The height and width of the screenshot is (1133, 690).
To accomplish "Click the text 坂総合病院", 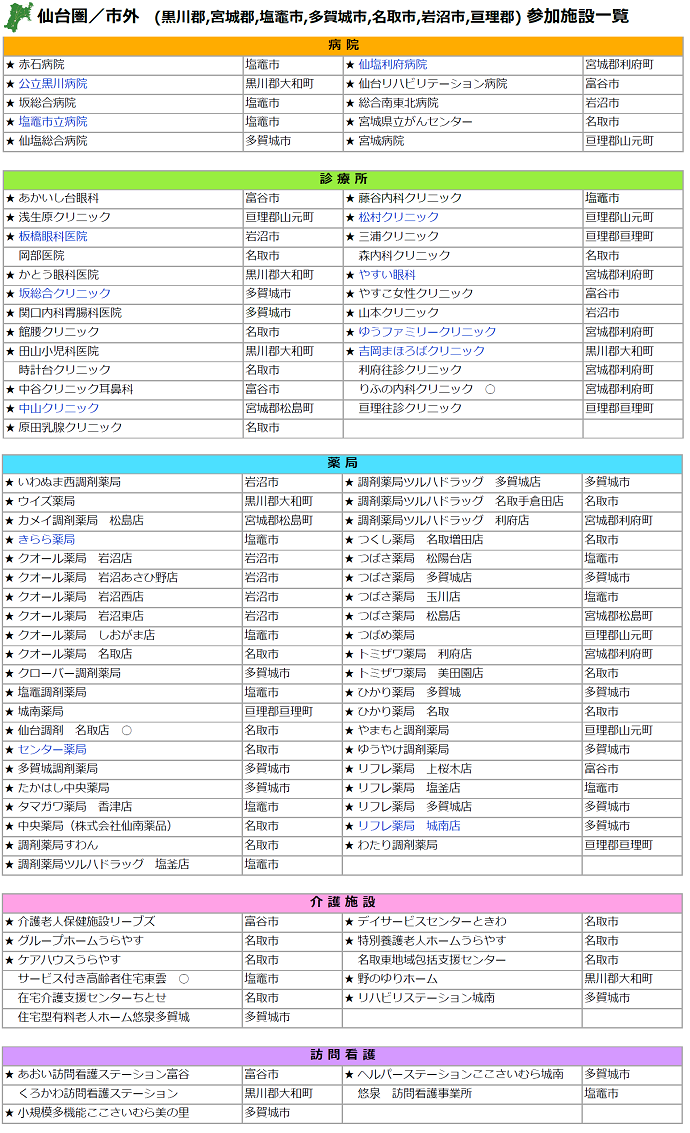I will [x=47, y=103].
